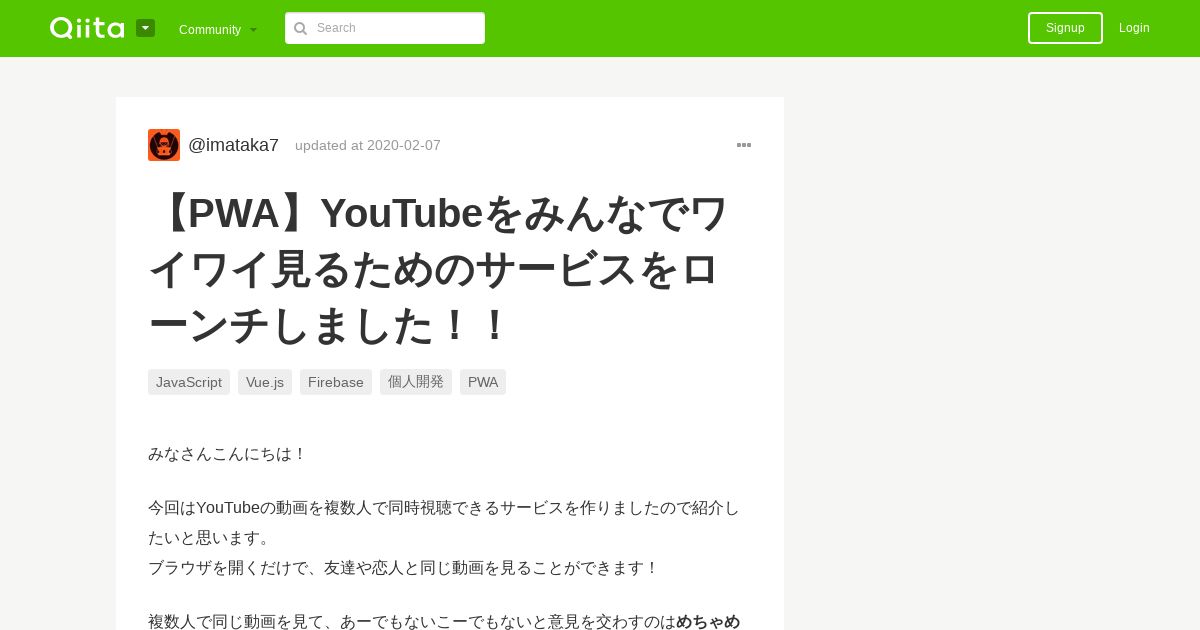The width and height of the screenshot is (1200, 630).
Task: Focus the Search input field
Action: coord(385,28)
